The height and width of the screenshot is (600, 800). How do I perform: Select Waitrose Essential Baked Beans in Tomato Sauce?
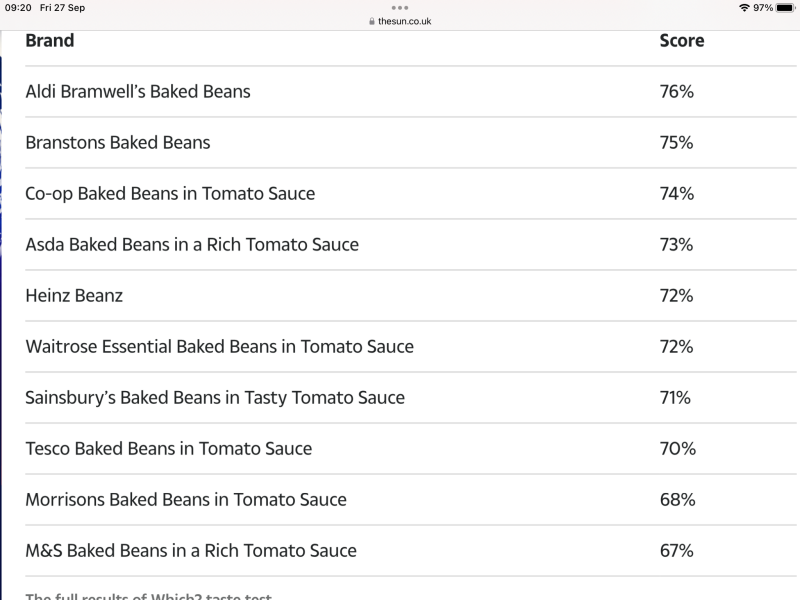pyautogui.click(x=219, y=346)
